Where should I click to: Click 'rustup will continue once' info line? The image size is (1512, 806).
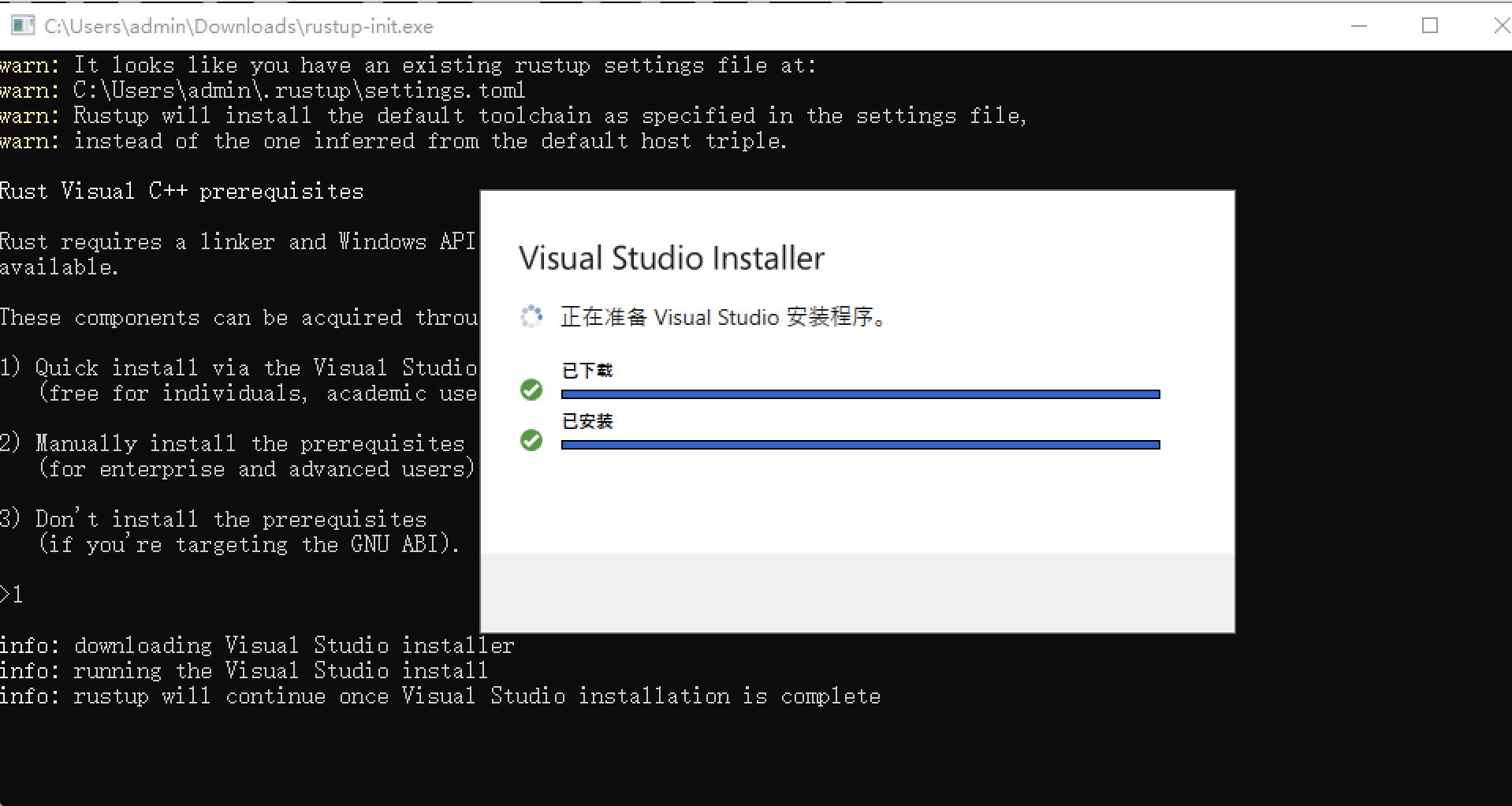(x=441, y=696)
